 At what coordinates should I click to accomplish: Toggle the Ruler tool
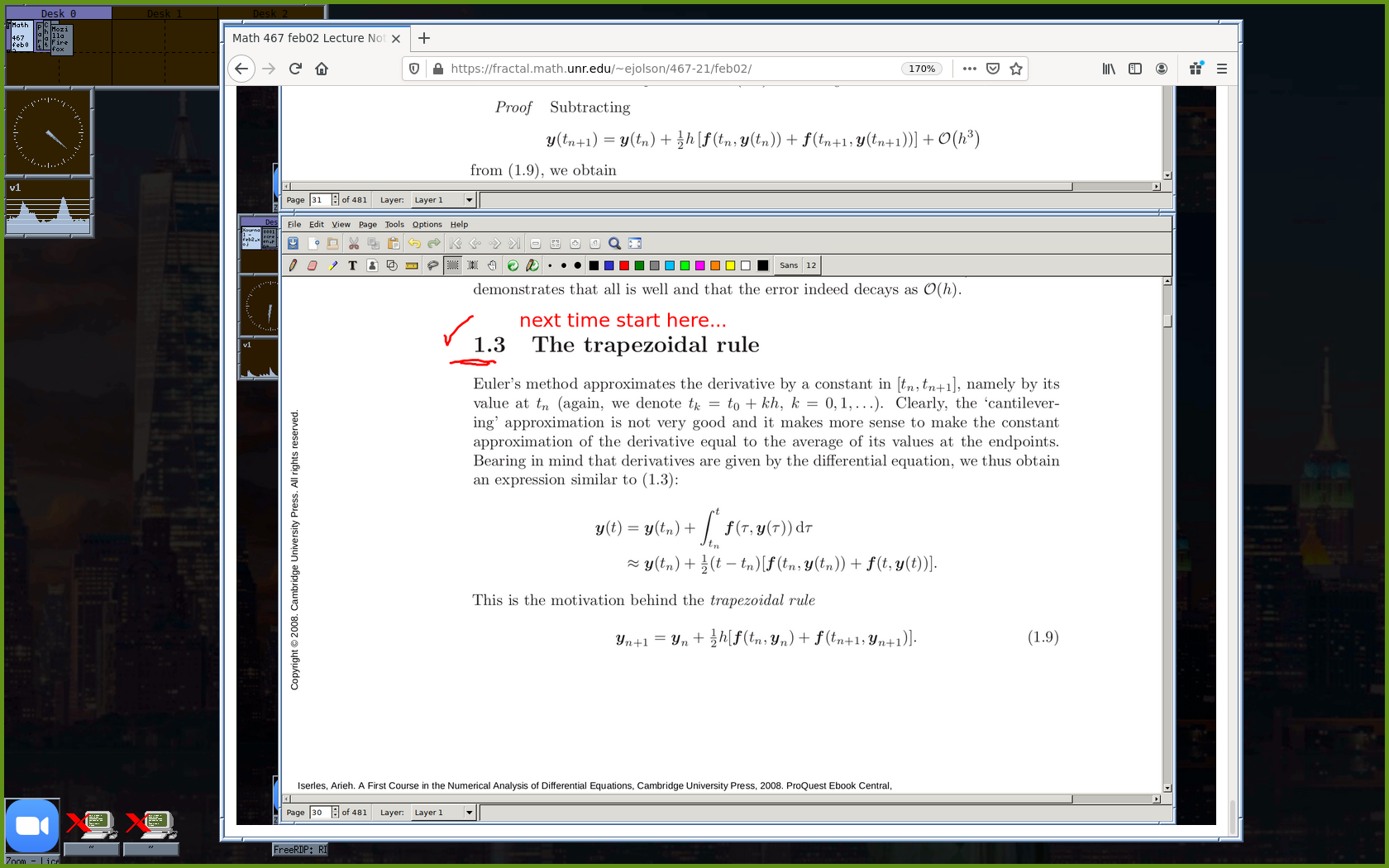click(412, 265)
